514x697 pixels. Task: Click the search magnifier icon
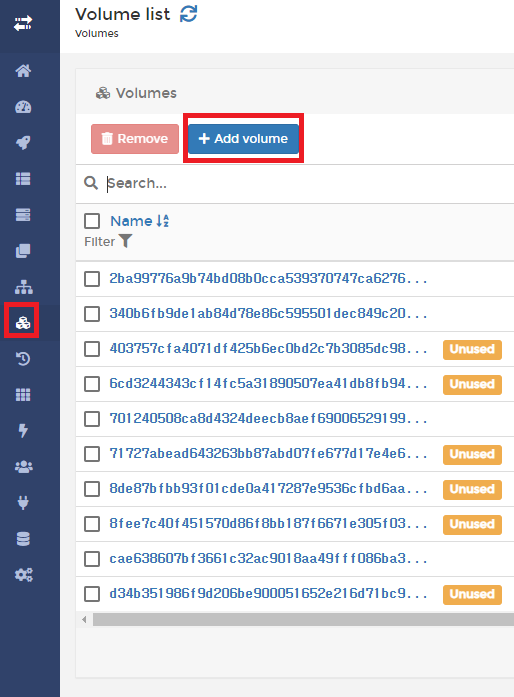pos(91,183)
